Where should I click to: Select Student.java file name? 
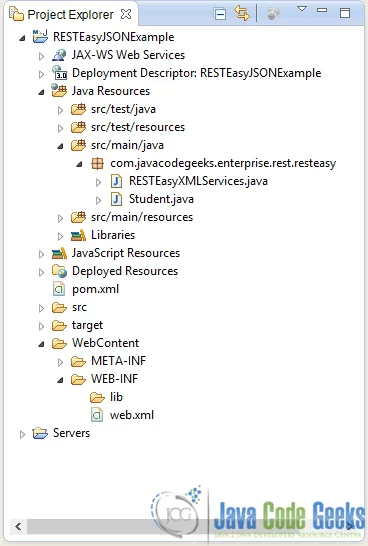161,199
